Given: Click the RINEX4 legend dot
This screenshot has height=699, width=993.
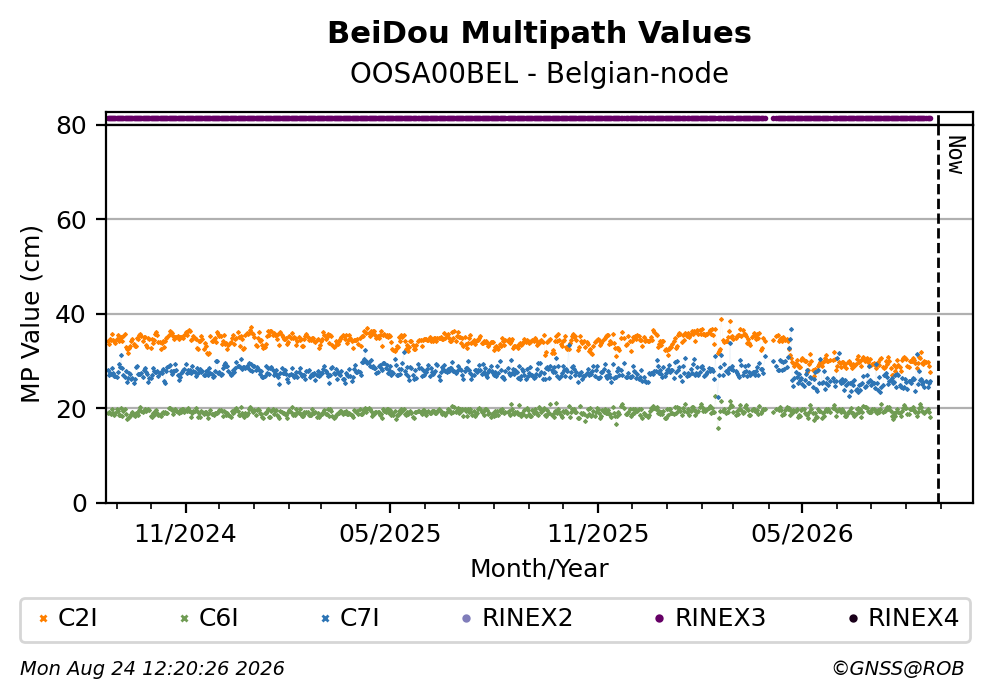Looking at the screenshot, I should (853, 619).
